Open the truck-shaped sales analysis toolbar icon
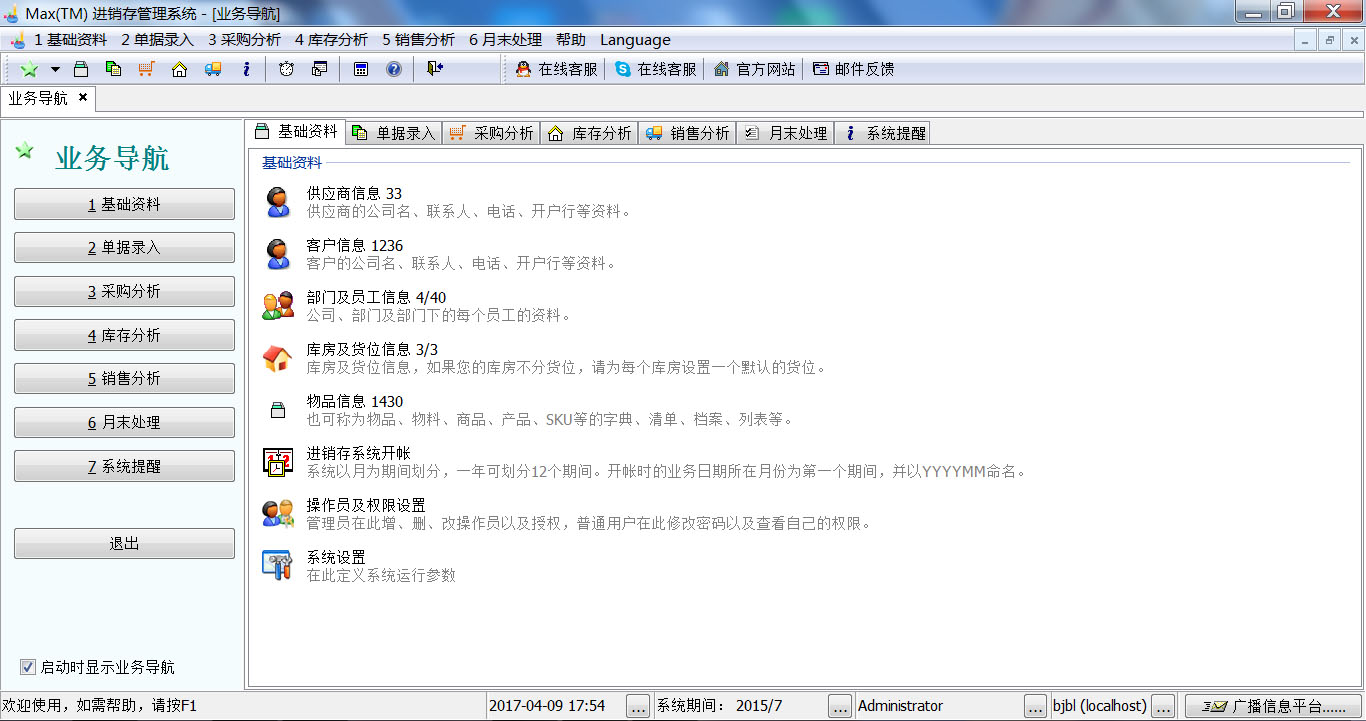This screenshot has width=1366, height=721. [212, 69]
